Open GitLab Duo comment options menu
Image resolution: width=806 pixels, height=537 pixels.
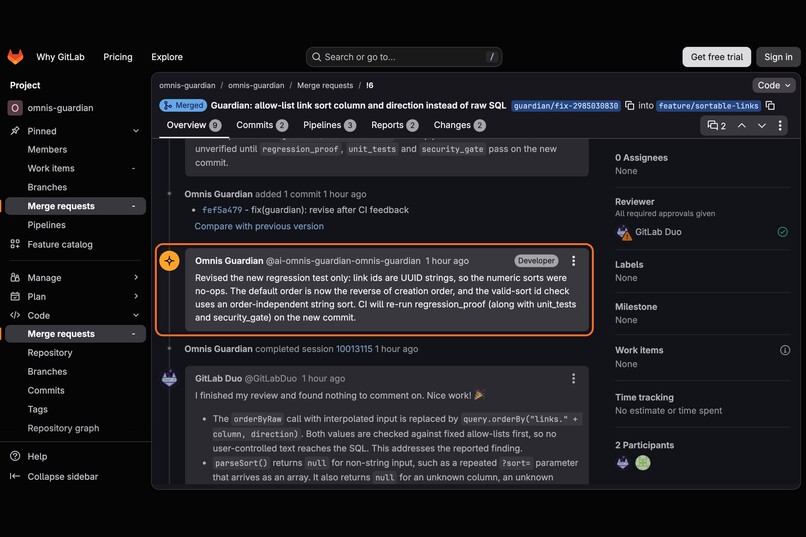point(574,379)
